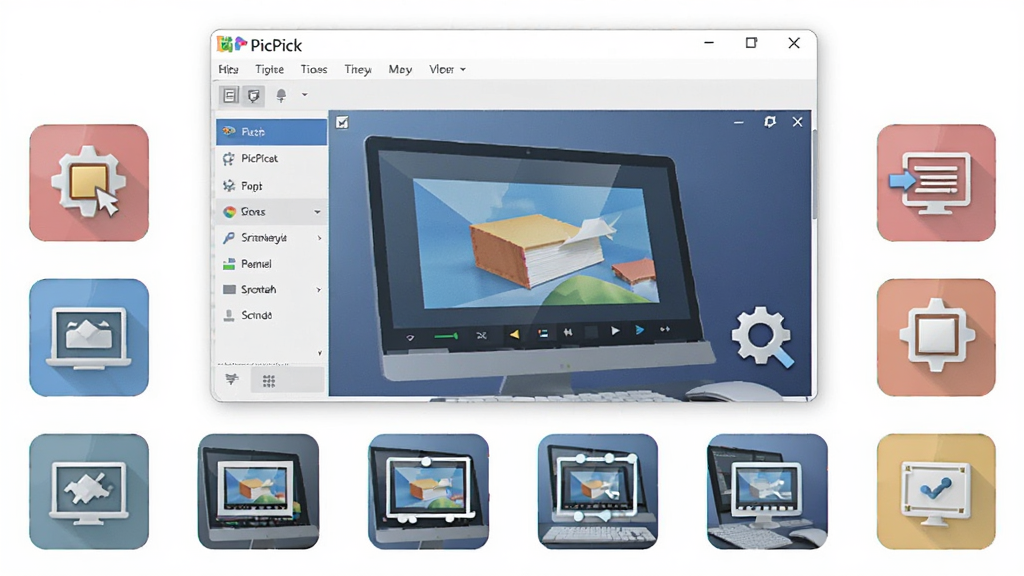
Task: Open the "Moy" menu
Action: point(400,69)
